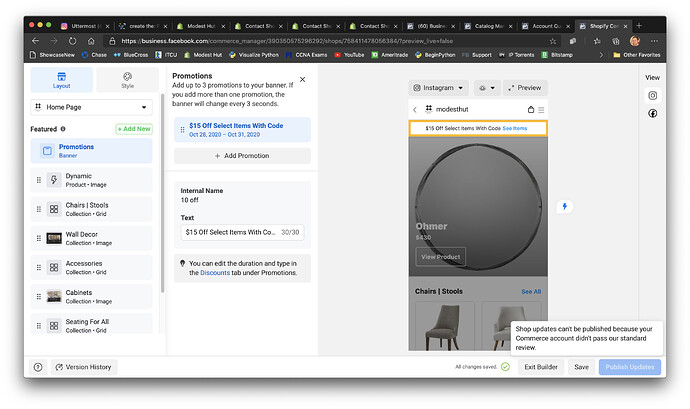Click the Featured info icon
The height and width of the screenshot is (409, 690).
63,129
